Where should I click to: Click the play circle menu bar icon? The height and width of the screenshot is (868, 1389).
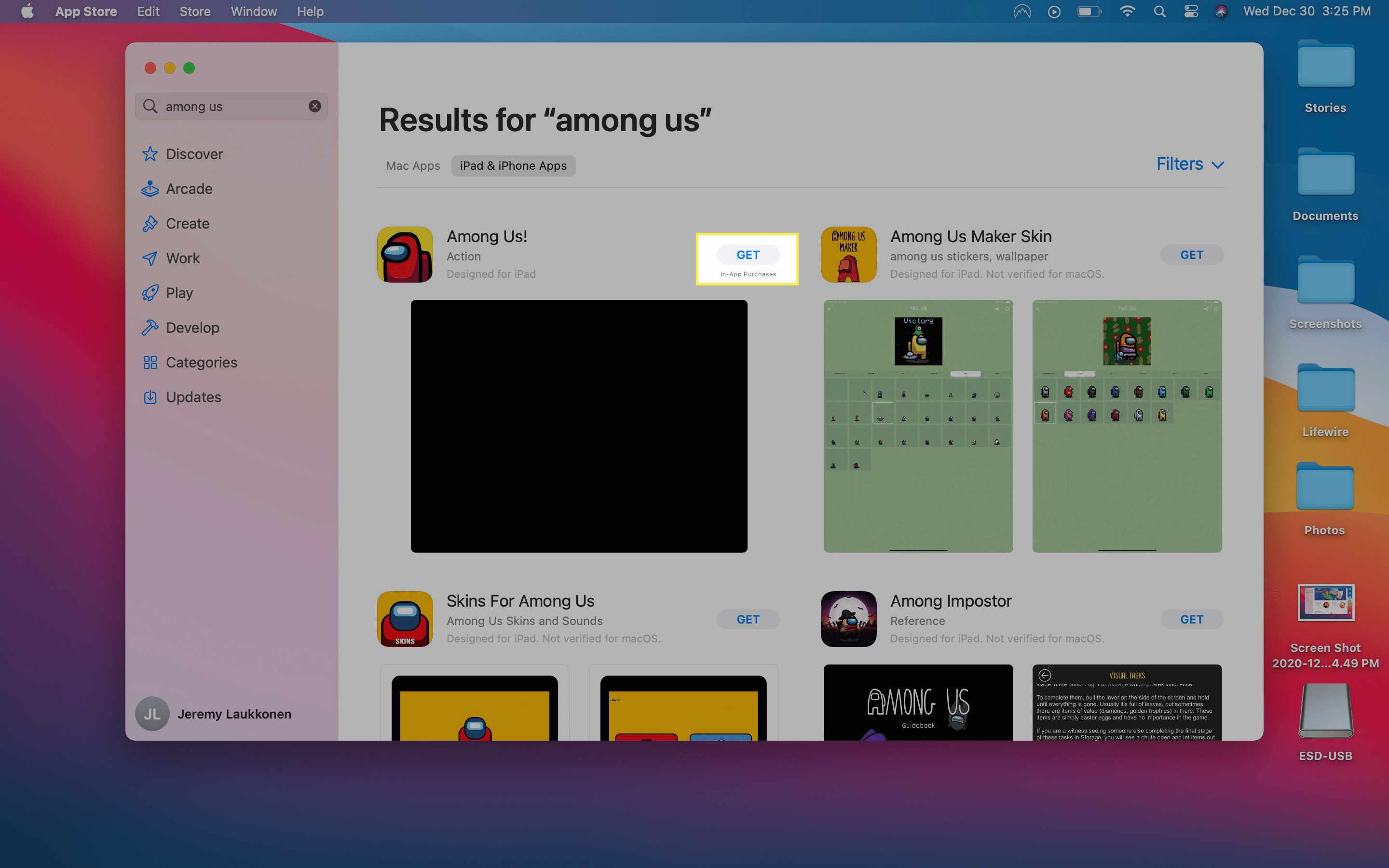point(1054,12)
